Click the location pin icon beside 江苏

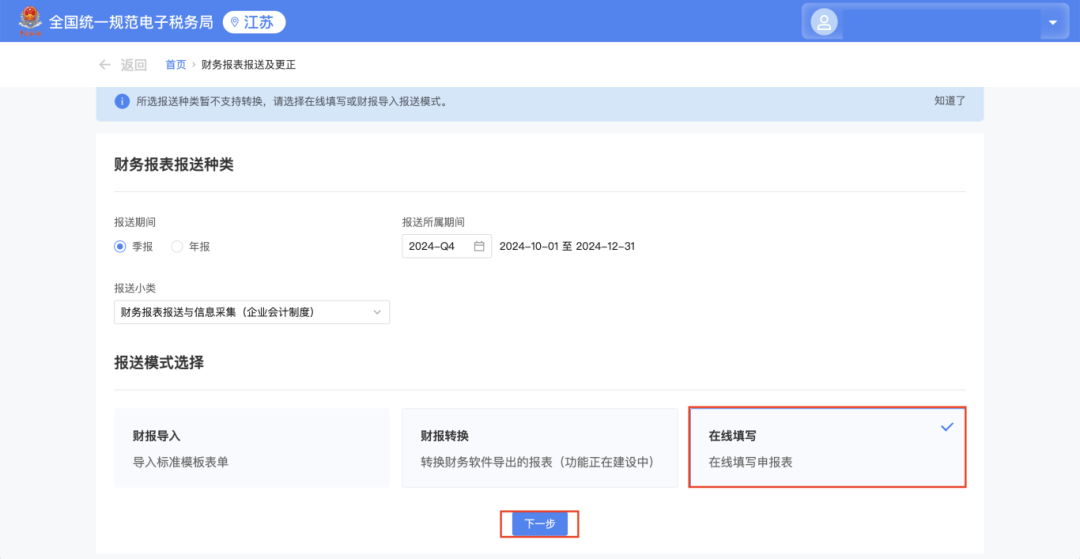click(235, 22)
